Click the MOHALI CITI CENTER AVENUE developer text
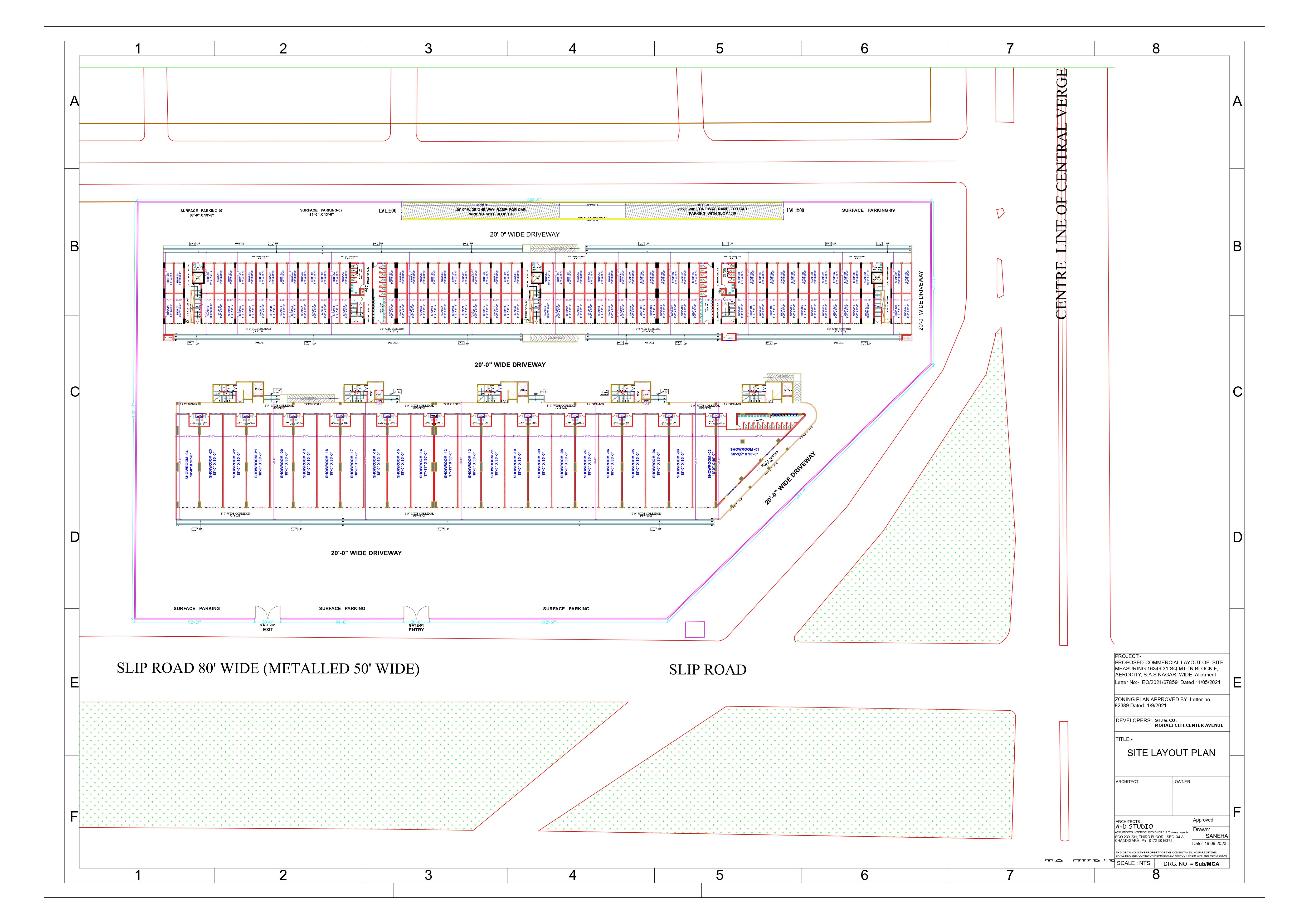The width and height of the screenshot is (1309, 924). (x=1189, y=725)
